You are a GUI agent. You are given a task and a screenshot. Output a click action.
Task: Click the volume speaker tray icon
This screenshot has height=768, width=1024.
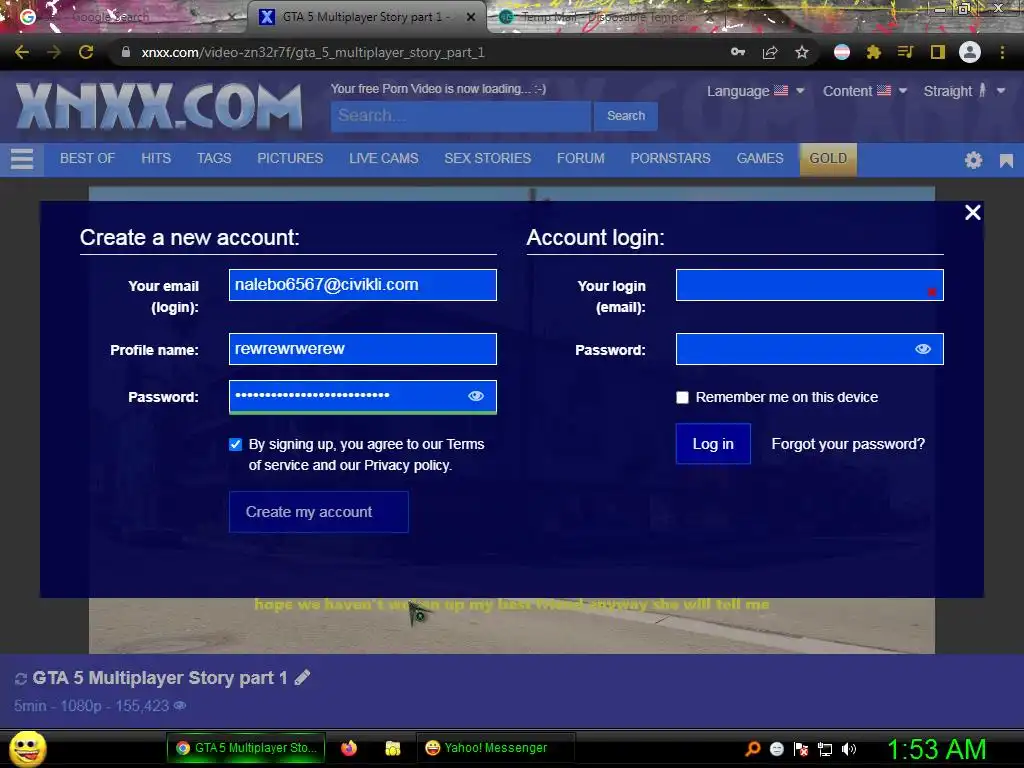pyautogui.click(x=848, y=749)
